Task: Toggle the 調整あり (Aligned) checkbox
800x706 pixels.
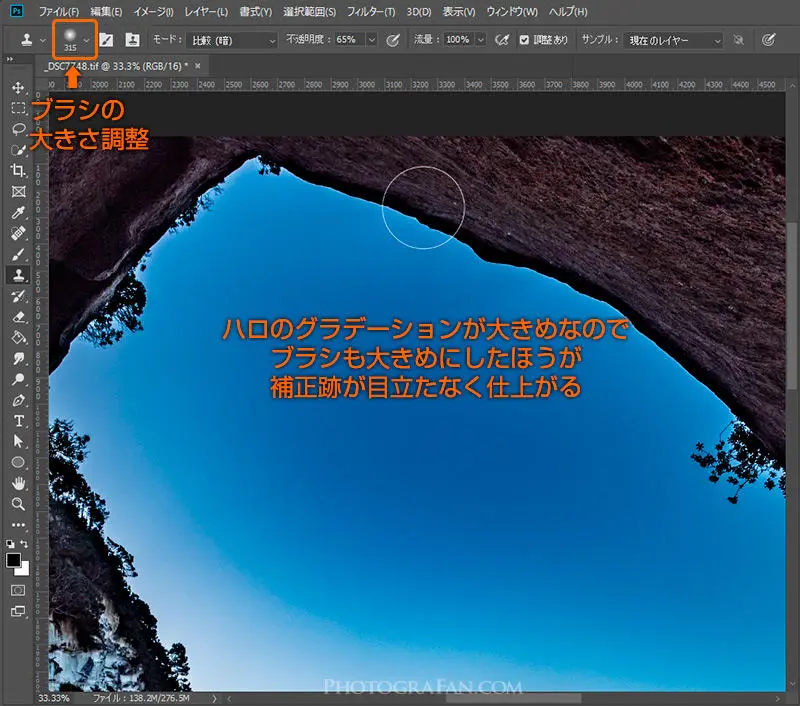Action: click(x=525, y=40)
